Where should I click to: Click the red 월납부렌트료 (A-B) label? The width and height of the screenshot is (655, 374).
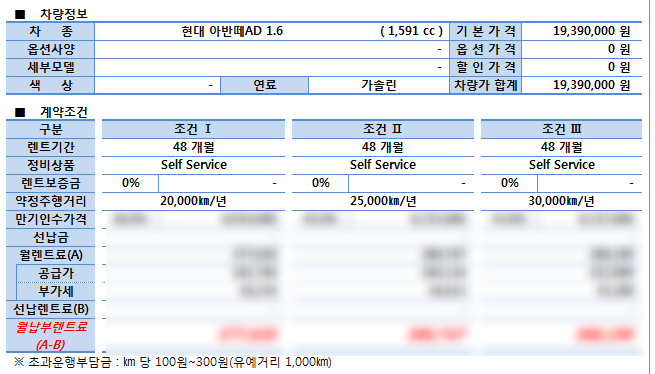click(51, 336)
